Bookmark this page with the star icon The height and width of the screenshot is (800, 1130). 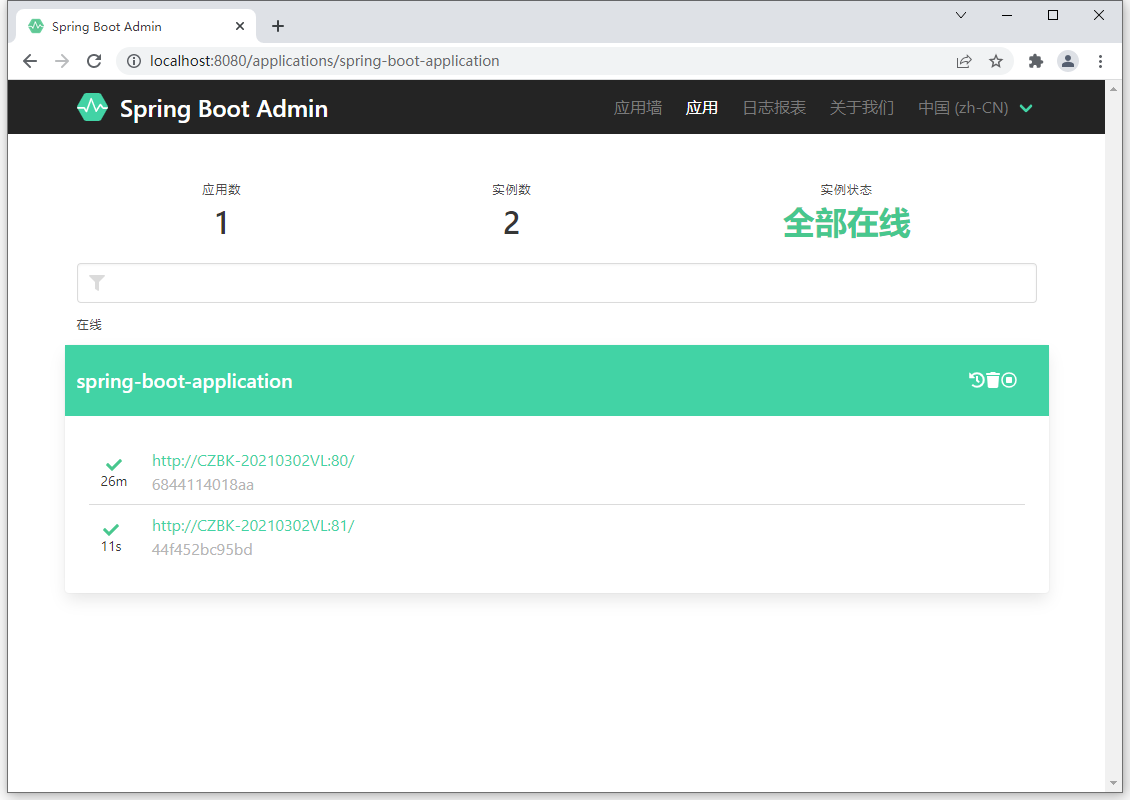996,61
